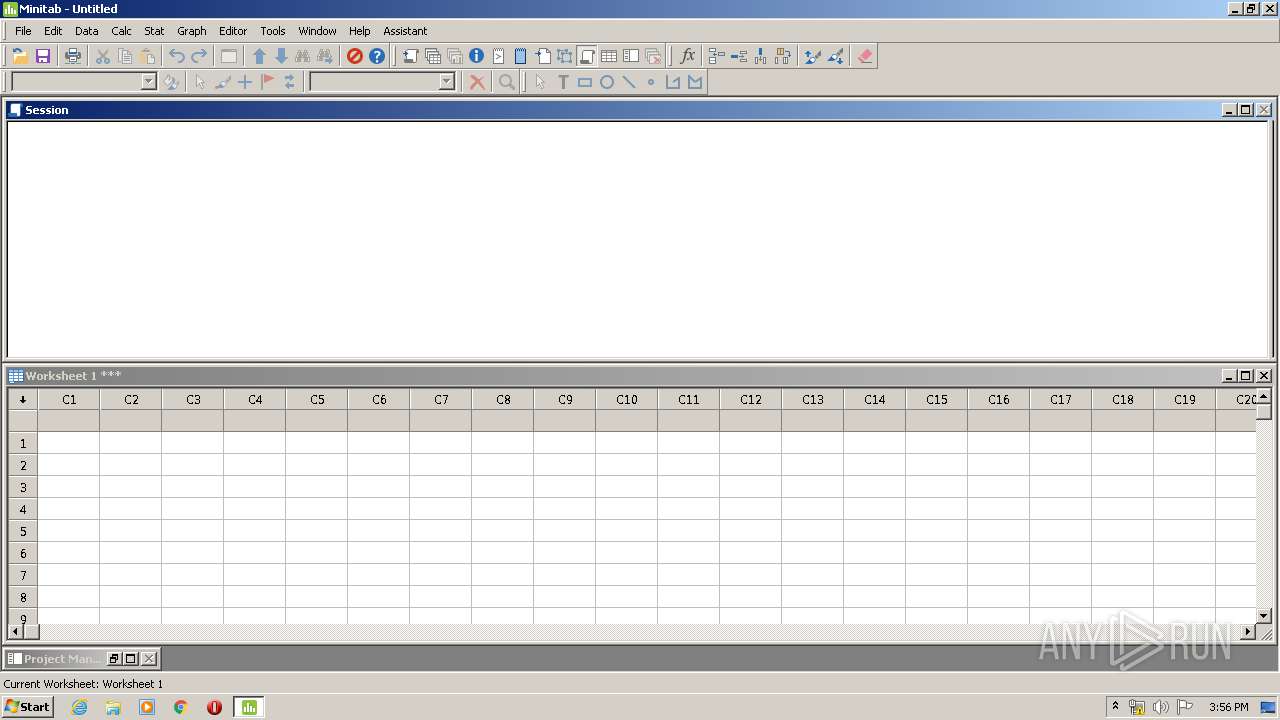Click the red X delete icon
This screenshot has width=1280, height=720.
pyautogui.click(x=478, y=82)
